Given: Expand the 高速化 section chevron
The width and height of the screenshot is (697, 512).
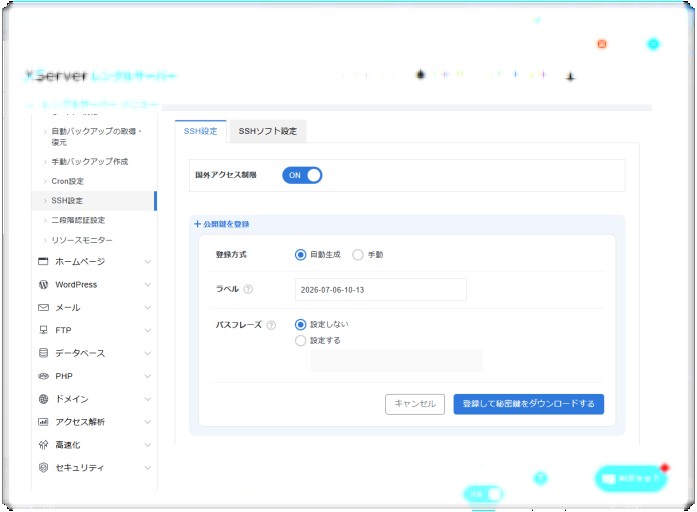Looking at the screenshot, I should pos(148,445).
